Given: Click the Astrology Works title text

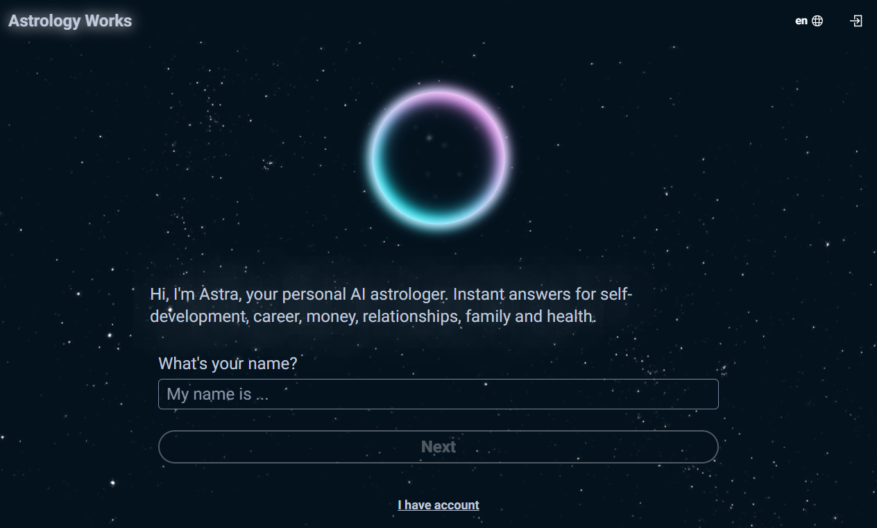Looking at the screenshot, I should coord(70,21).
